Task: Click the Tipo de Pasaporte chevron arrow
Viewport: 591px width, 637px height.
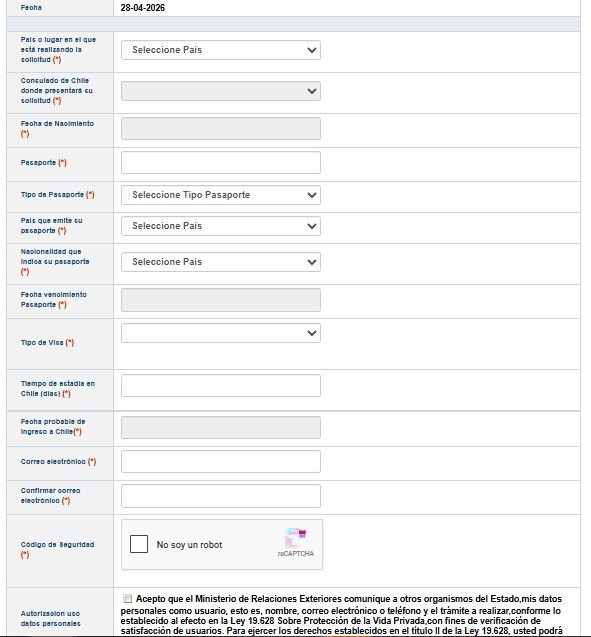Action: [x=312, y=195]
